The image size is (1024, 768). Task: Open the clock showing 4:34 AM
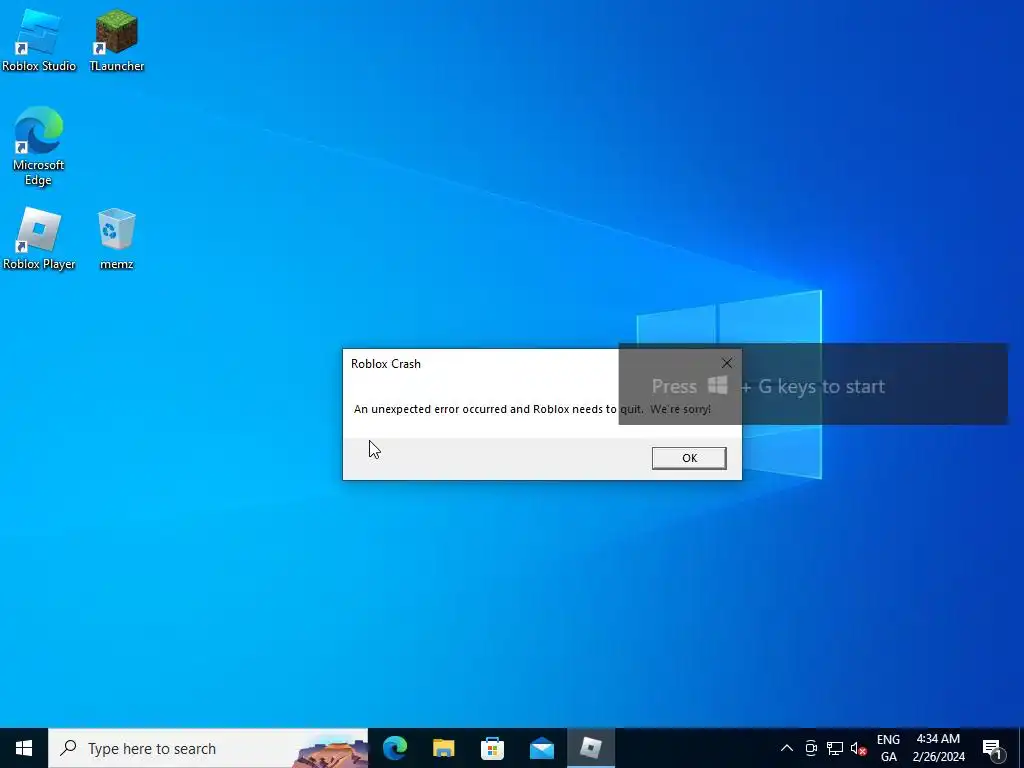point(938,748)
